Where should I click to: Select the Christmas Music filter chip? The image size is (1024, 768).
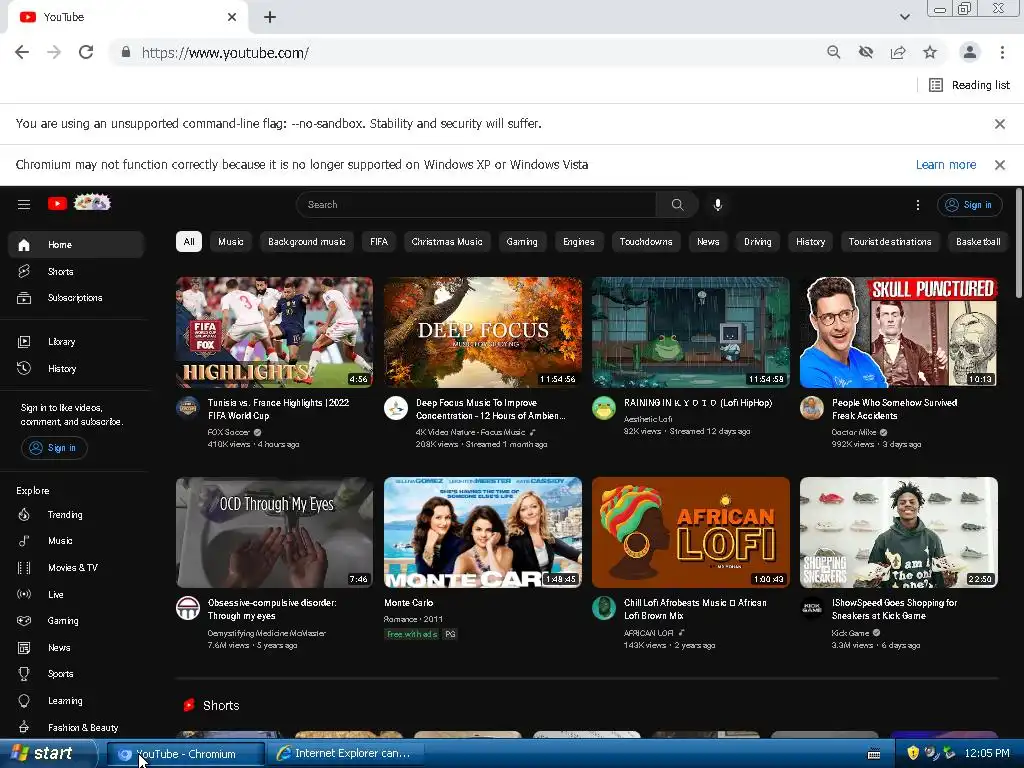point(447,242)
